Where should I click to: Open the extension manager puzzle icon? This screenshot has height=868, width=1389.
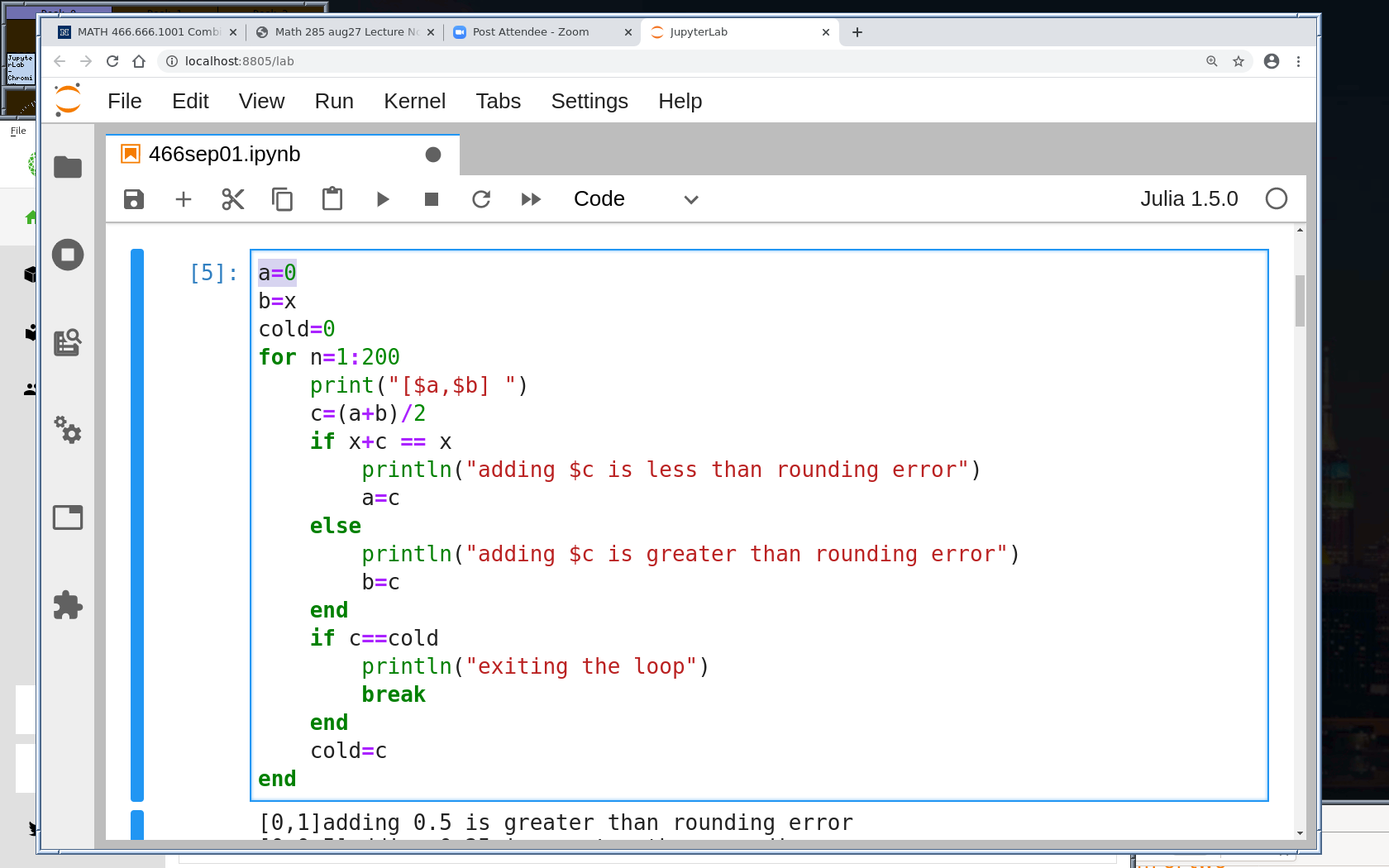[68, 605]
